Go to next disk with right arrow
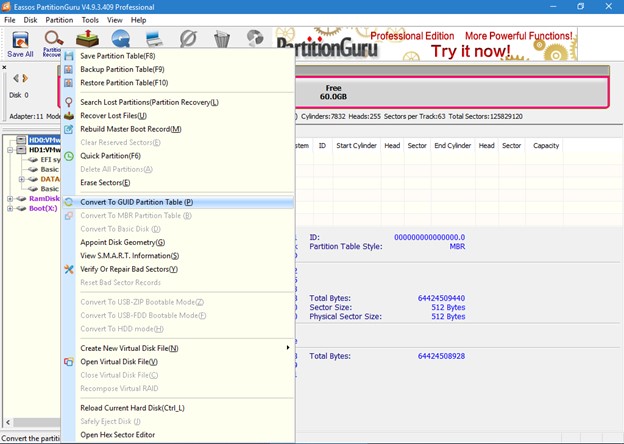Image resolution: width=624 pixels, height=444 pixels. 25,78
